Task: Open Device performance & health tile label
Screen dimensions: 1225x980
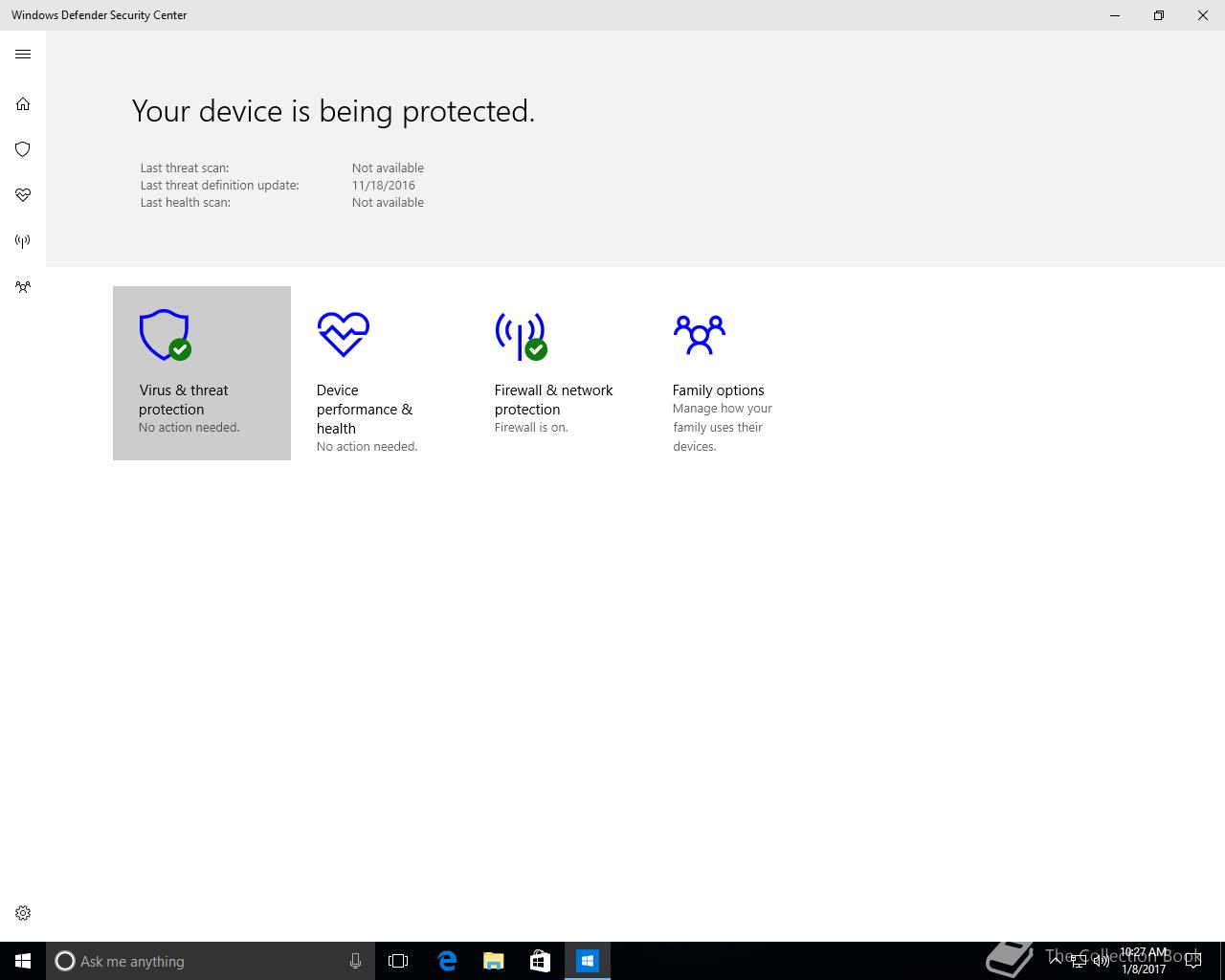Action: coord(365,410)
